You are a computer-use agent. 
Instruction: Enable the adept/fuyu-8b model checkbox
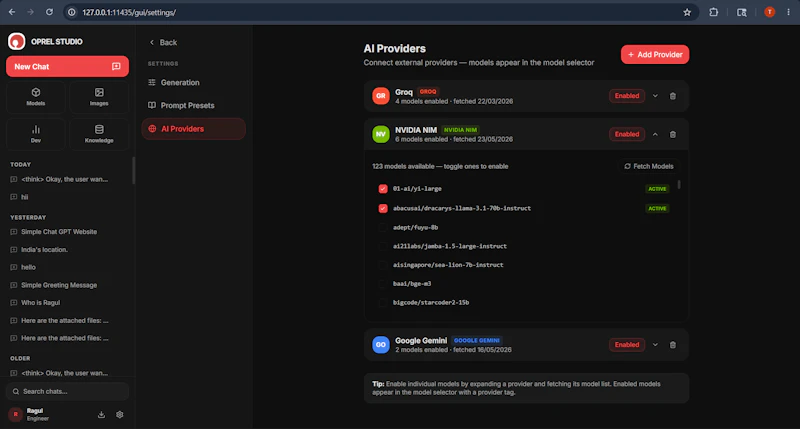[383, 228]
